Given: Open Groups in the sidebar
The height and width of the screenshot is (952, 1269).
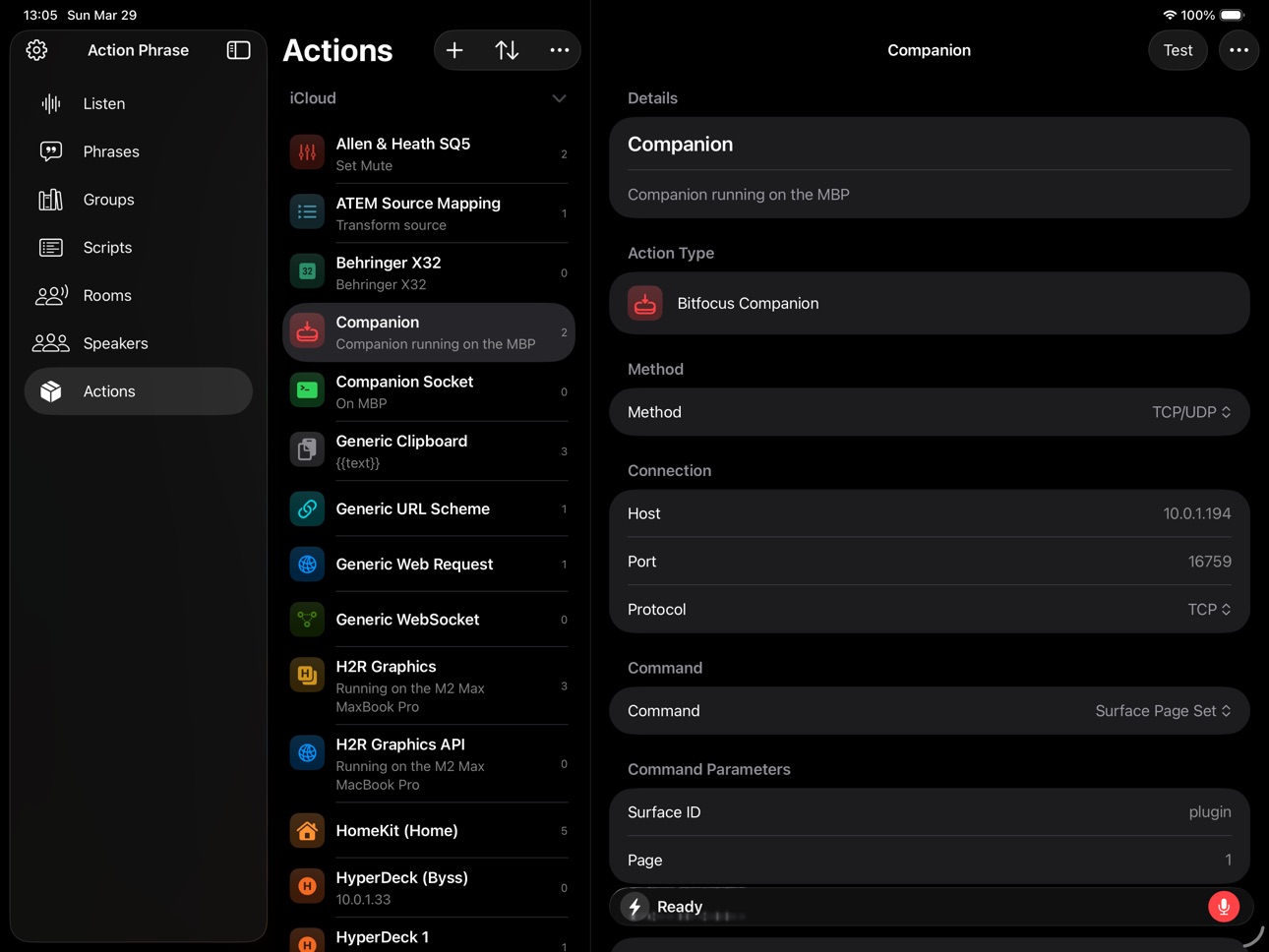Looking at the screenshot, I should tap(139, 200).
